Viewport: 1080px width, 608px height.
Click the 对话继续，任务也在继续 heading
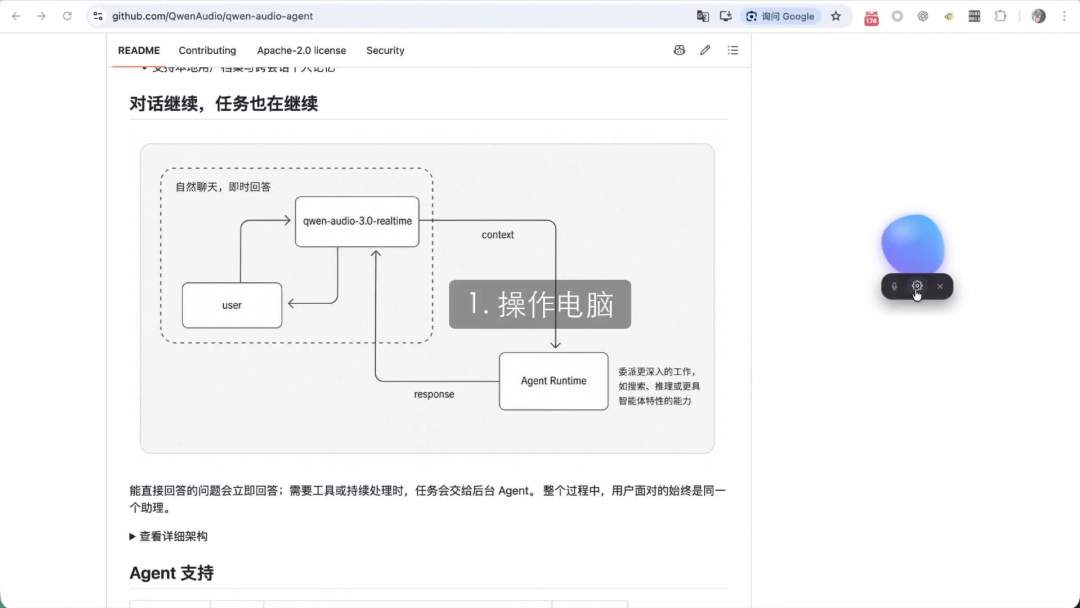coord(224,104)
